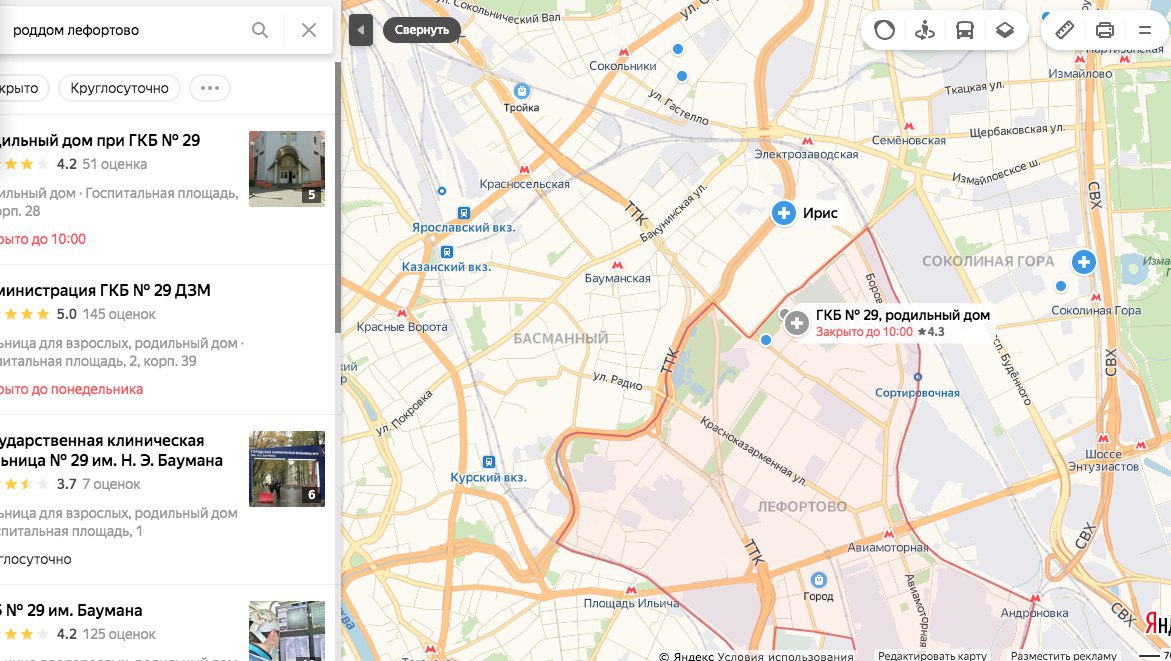Click the magnifier search icon
The image size is (1171, 661).
[x=260, y=30]
